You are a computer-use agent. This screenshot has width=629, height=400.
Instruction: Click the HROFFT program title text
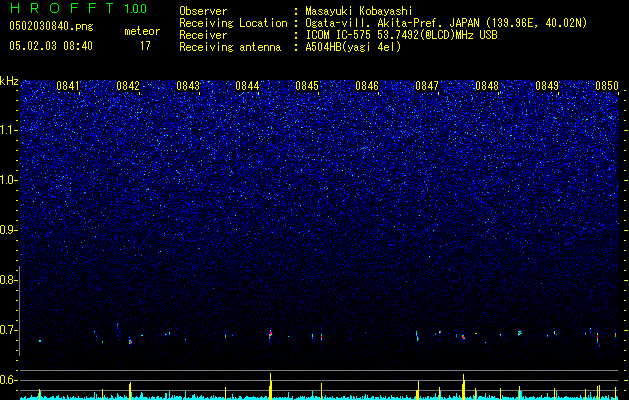coord(61,8)
